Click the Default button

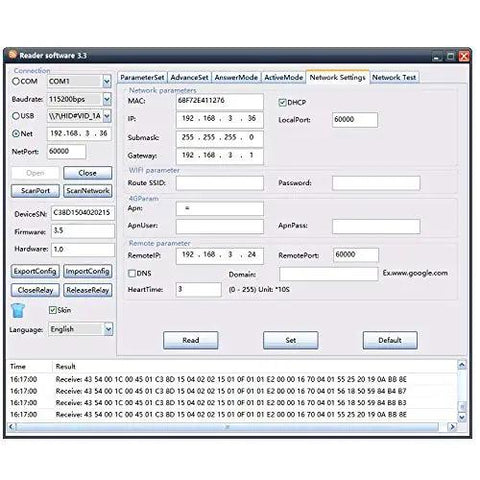[x=390, y=340]
